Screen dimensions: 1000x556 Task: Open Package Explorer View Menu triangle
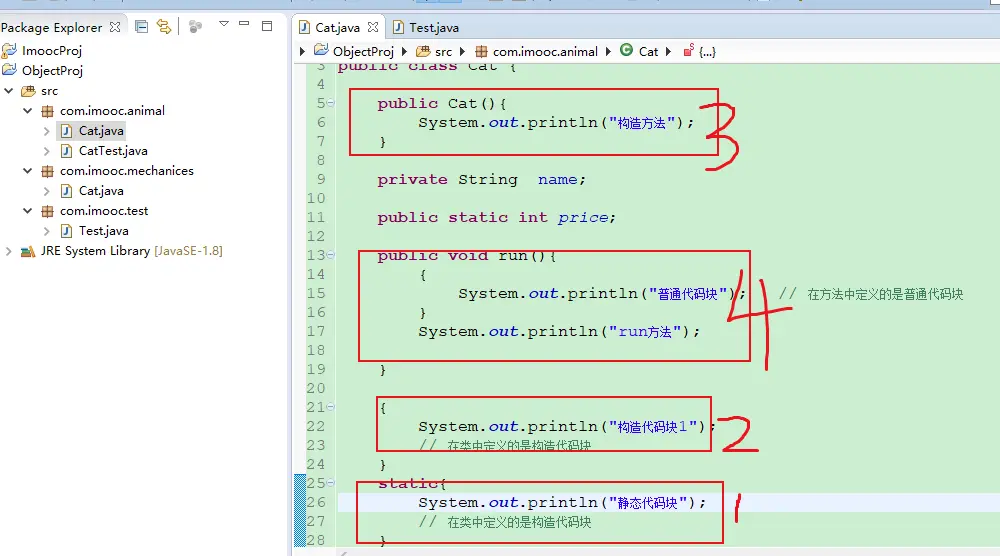coord(223,25)
